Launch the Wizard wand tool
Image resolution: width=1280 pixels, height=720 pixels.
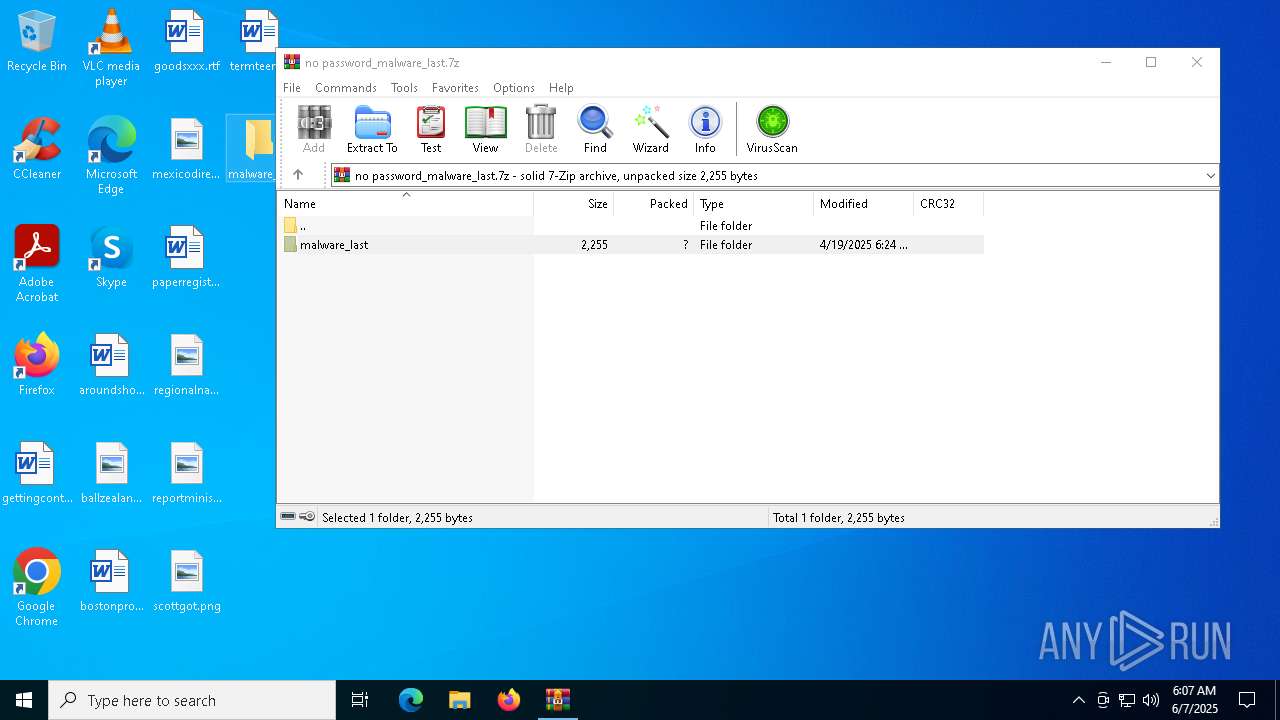pyautogui.click(x=650, y=130)
